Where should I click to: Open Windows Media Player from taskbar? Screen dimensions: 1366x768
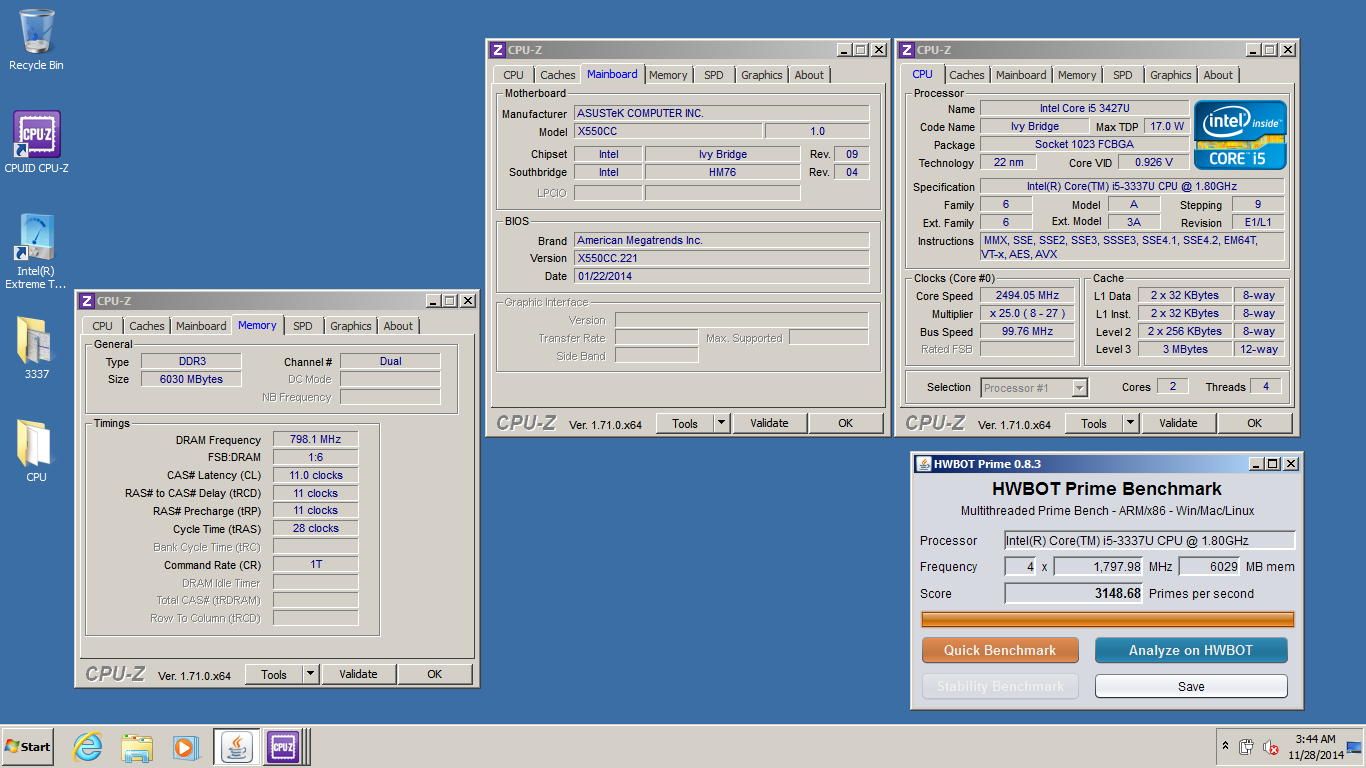coord(185,746)
